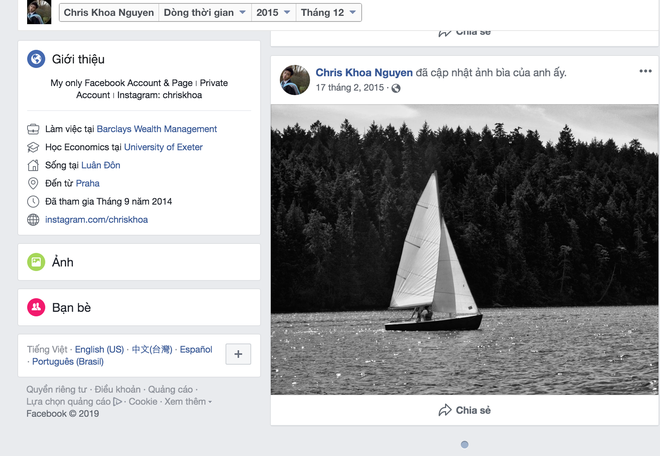Open the University of Exeter link
The image size is (660, 456).
click(163, 147)
